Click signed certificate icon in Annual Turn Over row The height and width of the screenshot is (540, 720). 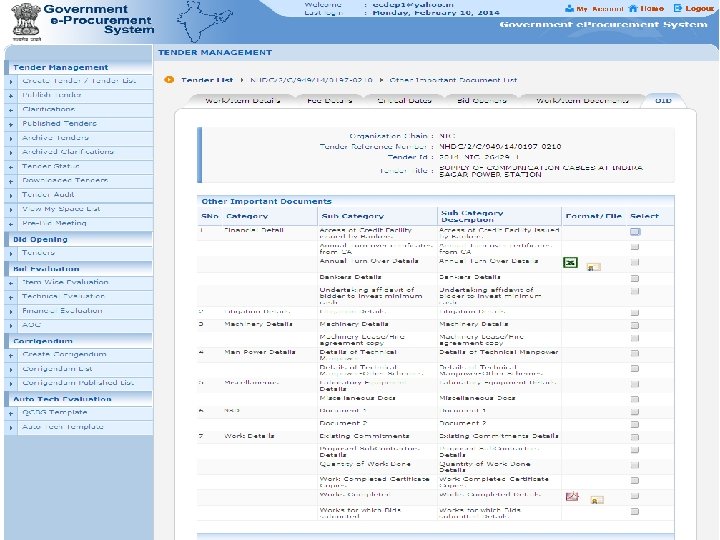(593, 266)
